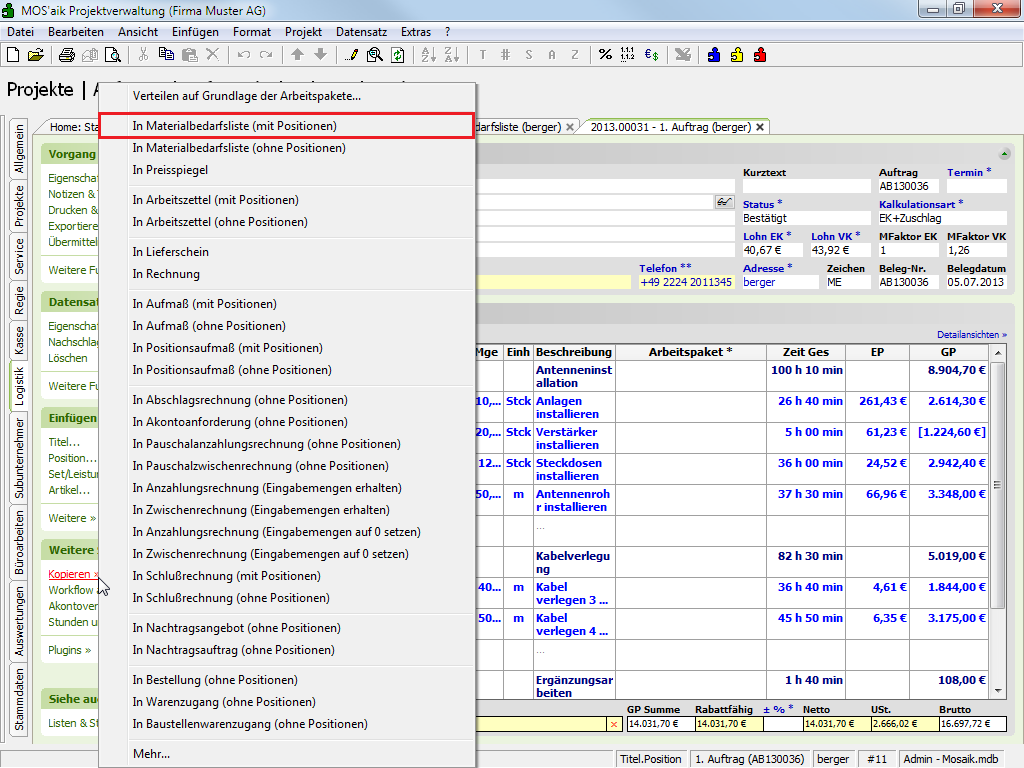Select In Materialbedarfsliste (mit Positionen)
1024x768 pixels.
click(287, 125)
